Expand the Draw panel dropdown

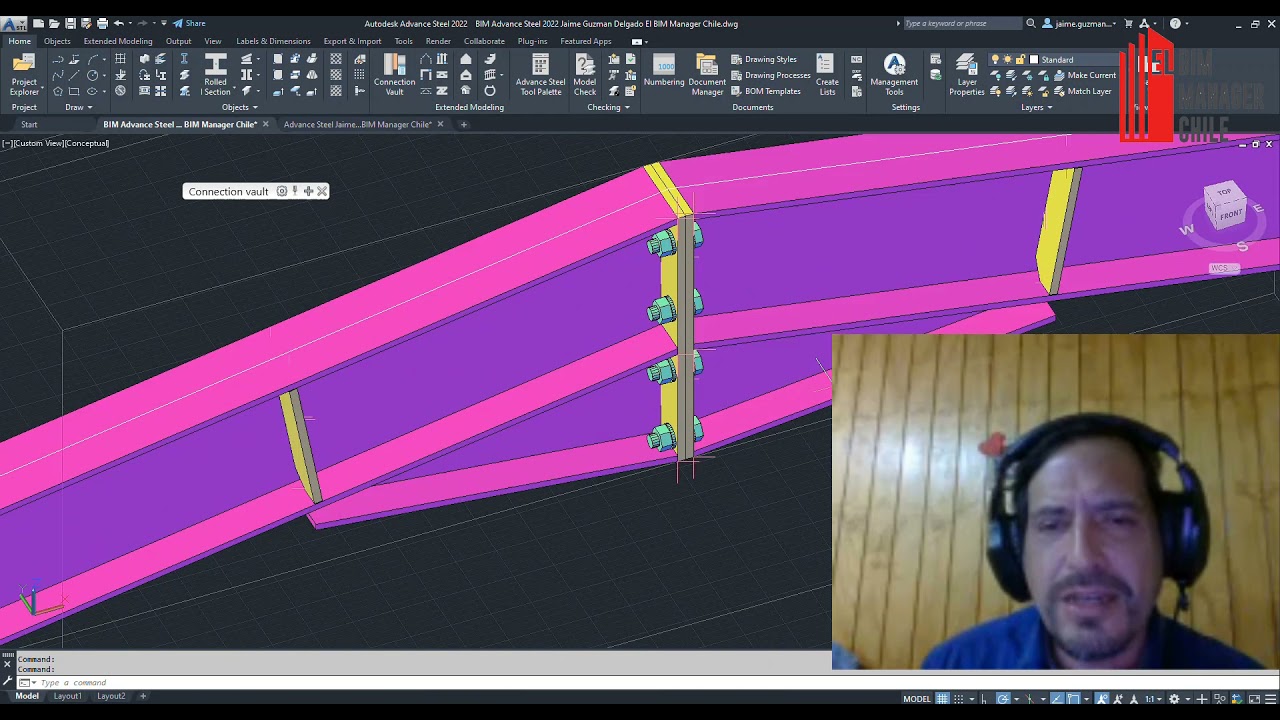[x=78, y=107]
